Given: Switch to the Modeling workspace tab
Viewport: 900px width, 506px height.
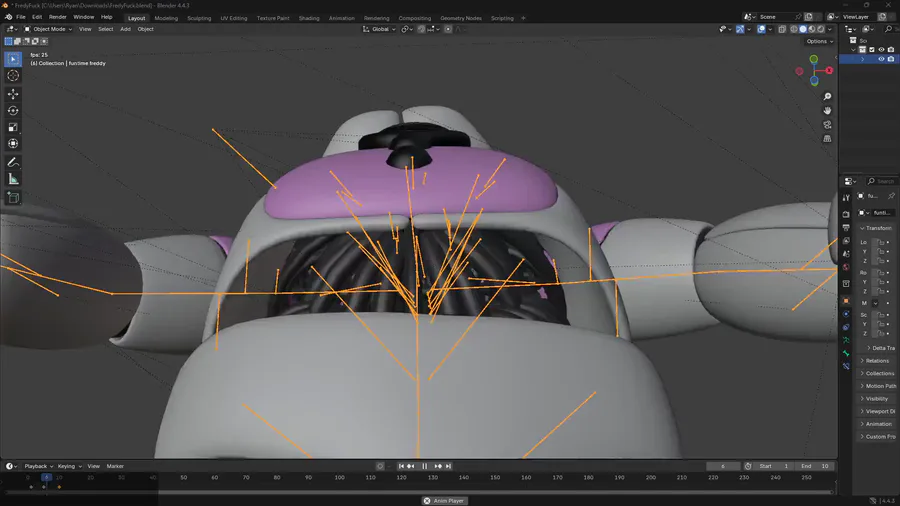Looking at the screenshot, I should (x=166, y=18).
